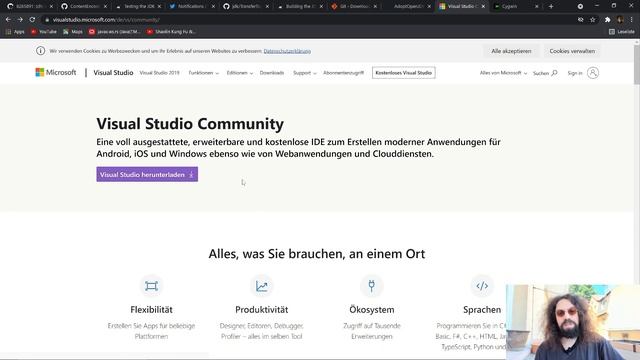Viewport: 640px width, 360px height.
Task: Click the Microsoft logo
Action: [56, 73]
